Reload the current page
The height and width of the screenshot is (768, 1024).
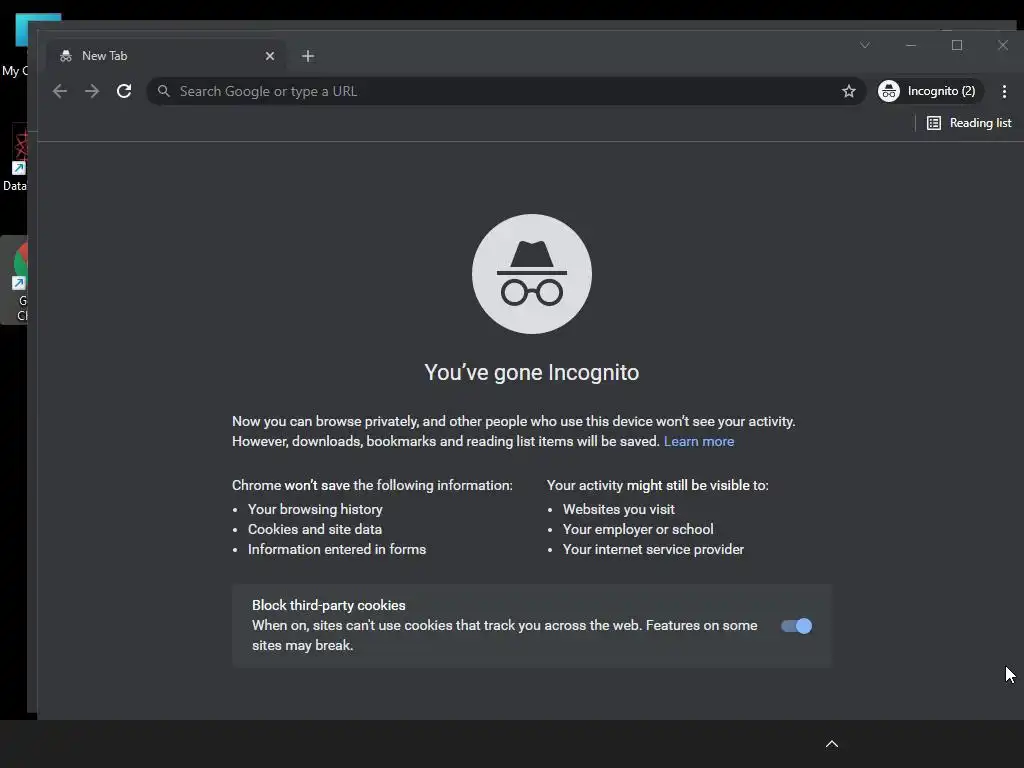point(124,91)
